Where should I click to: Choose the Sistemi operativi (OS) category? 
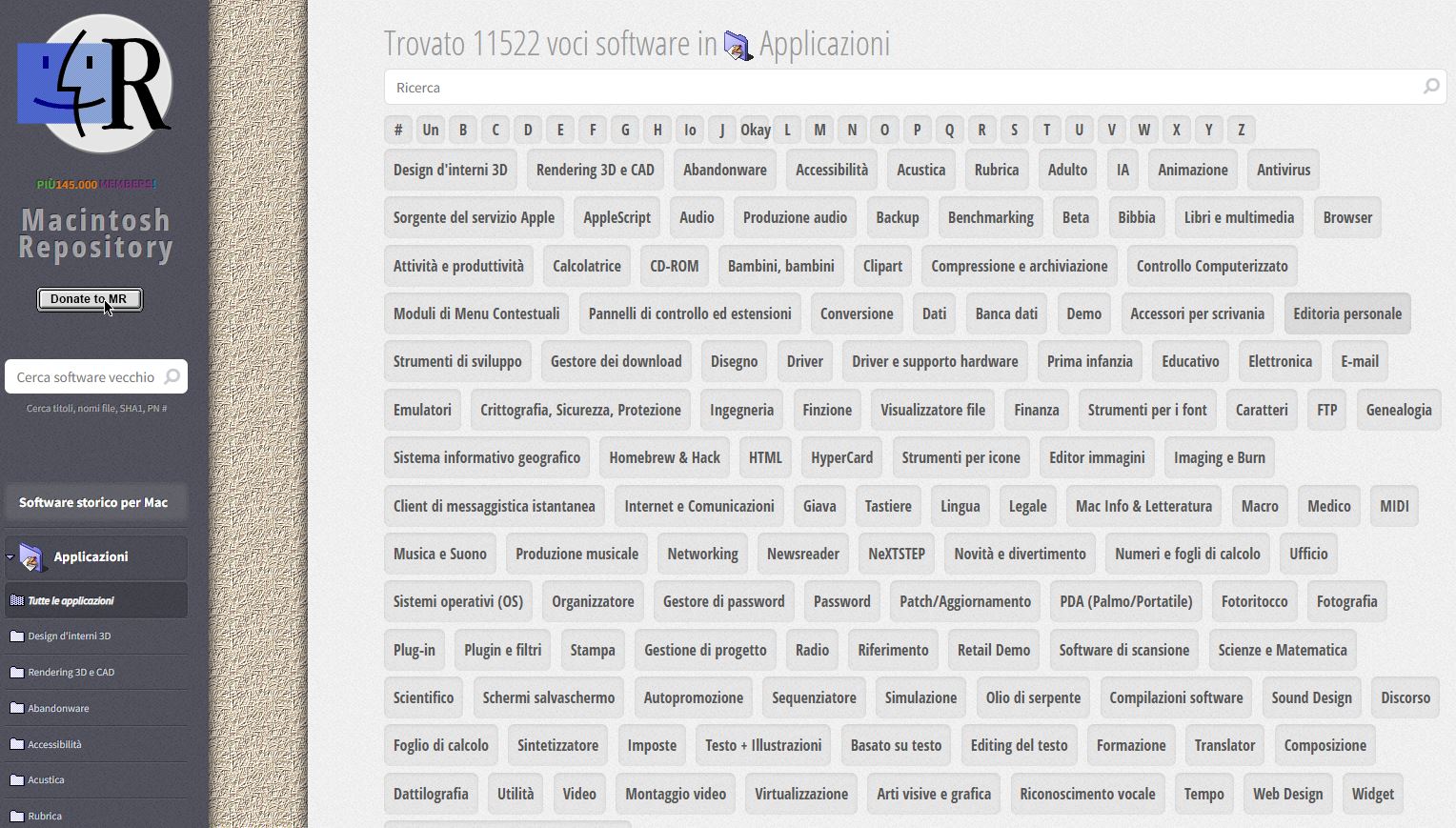pos(458,601)
